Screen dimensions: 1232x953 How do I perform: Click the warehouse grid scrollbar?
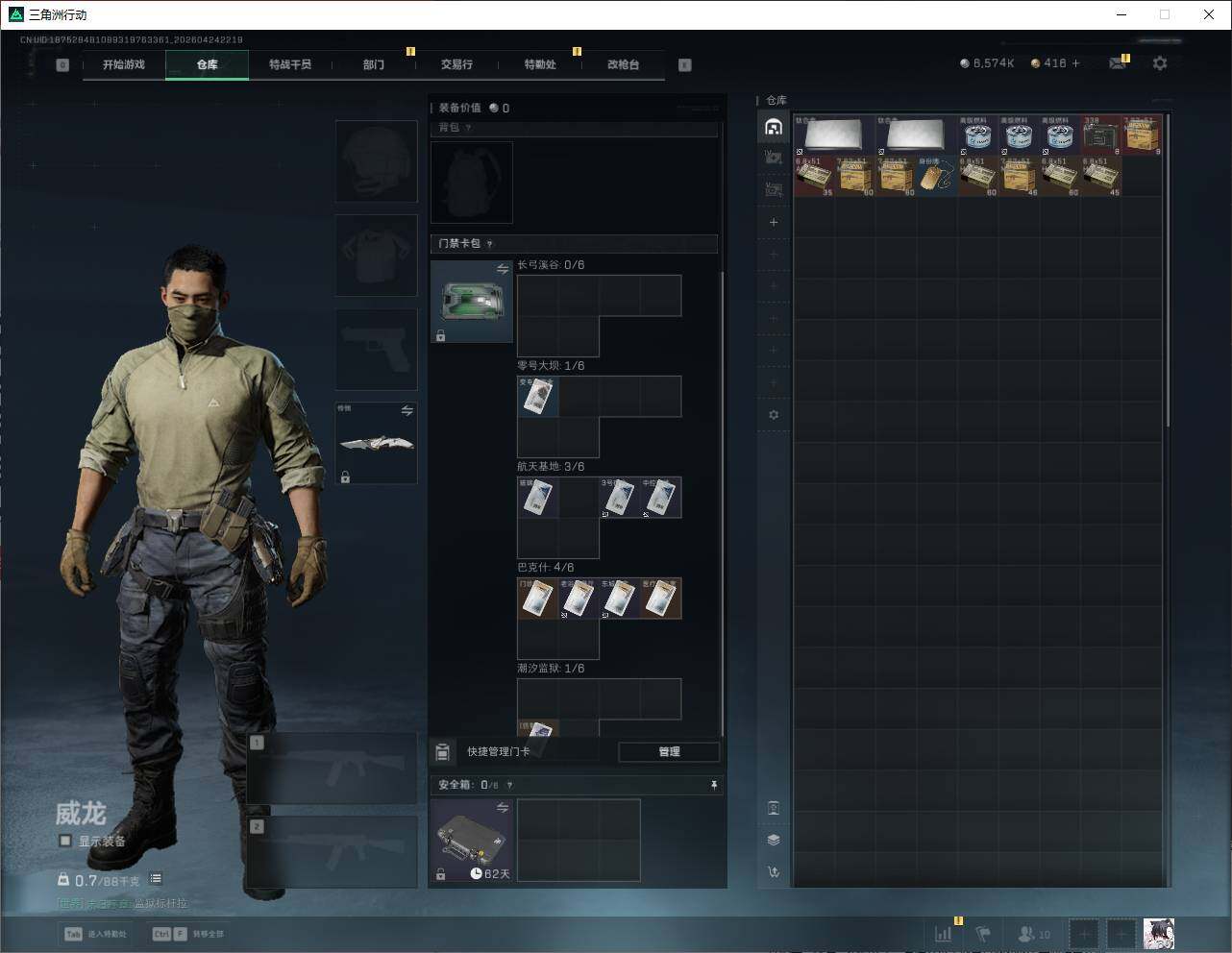tap(1169, 271)
